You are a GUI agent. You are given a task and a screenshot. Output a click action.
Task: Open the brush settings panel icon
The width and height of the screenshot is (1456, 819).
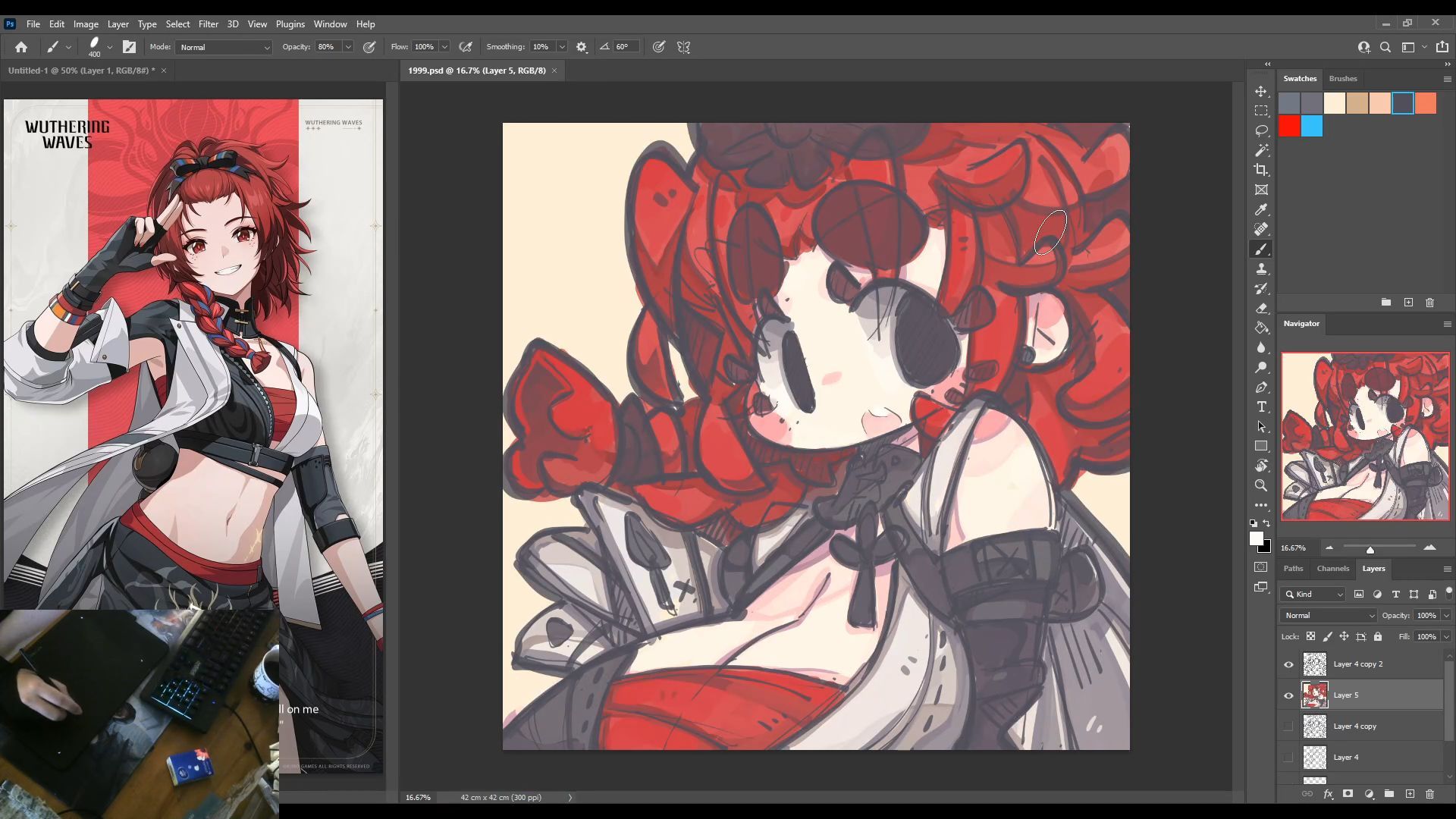[x=129, y=47]
